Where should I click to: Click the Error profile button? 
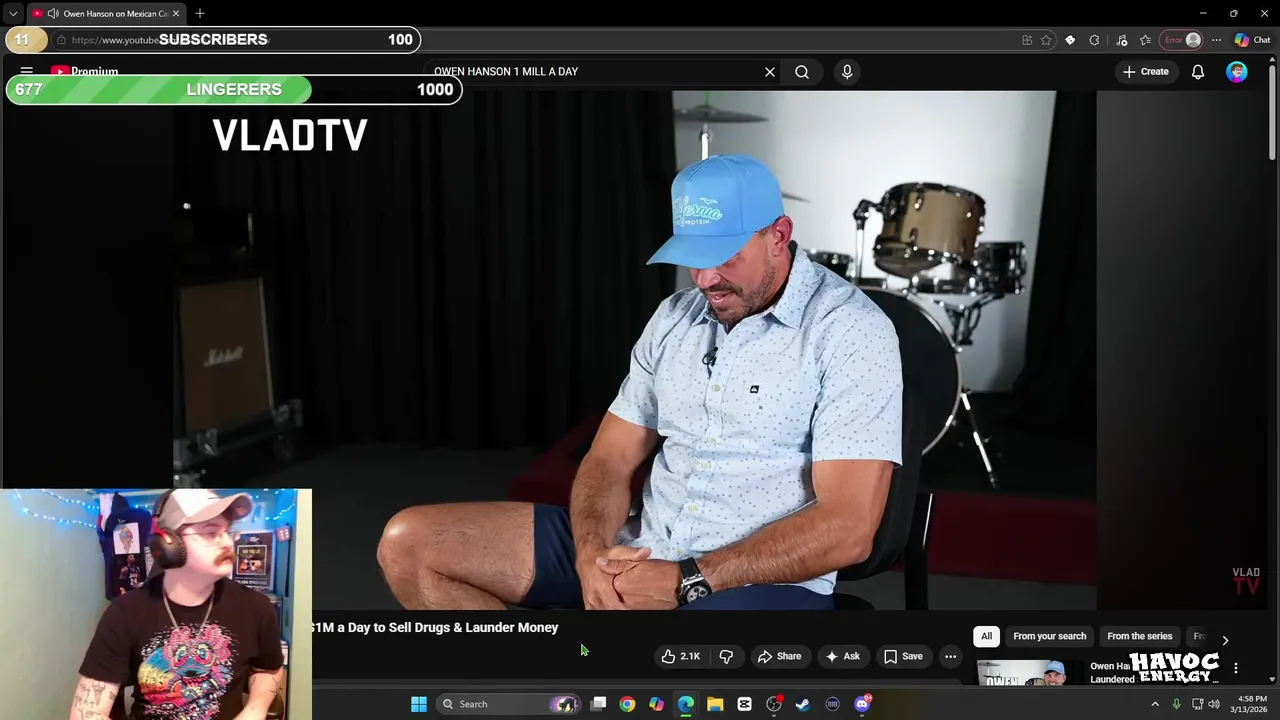(x=1182, y=40)
